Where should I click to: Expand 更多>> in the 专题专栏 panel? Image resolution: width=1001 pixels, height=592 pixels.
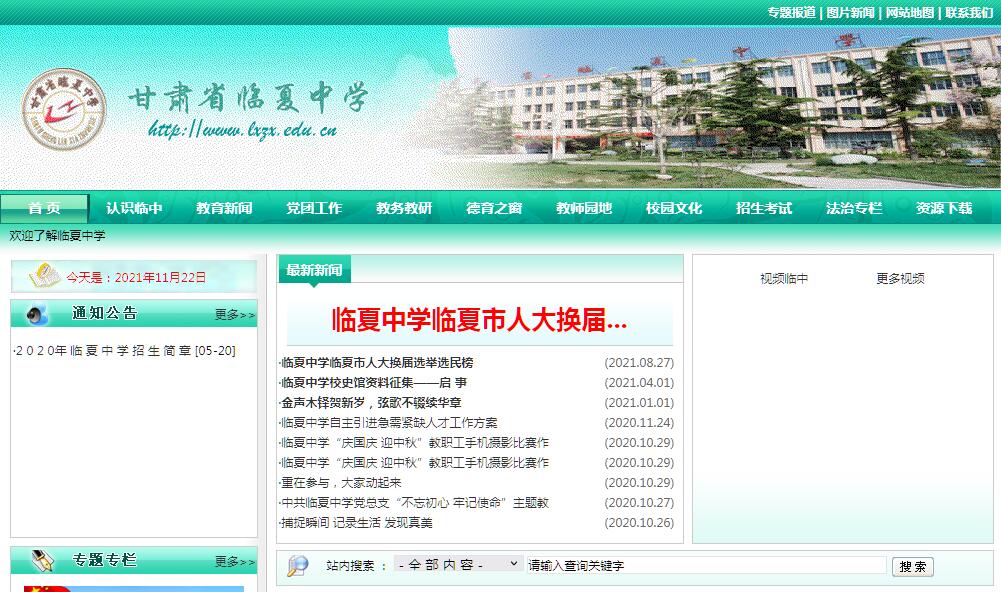click(x=235, y=562)
